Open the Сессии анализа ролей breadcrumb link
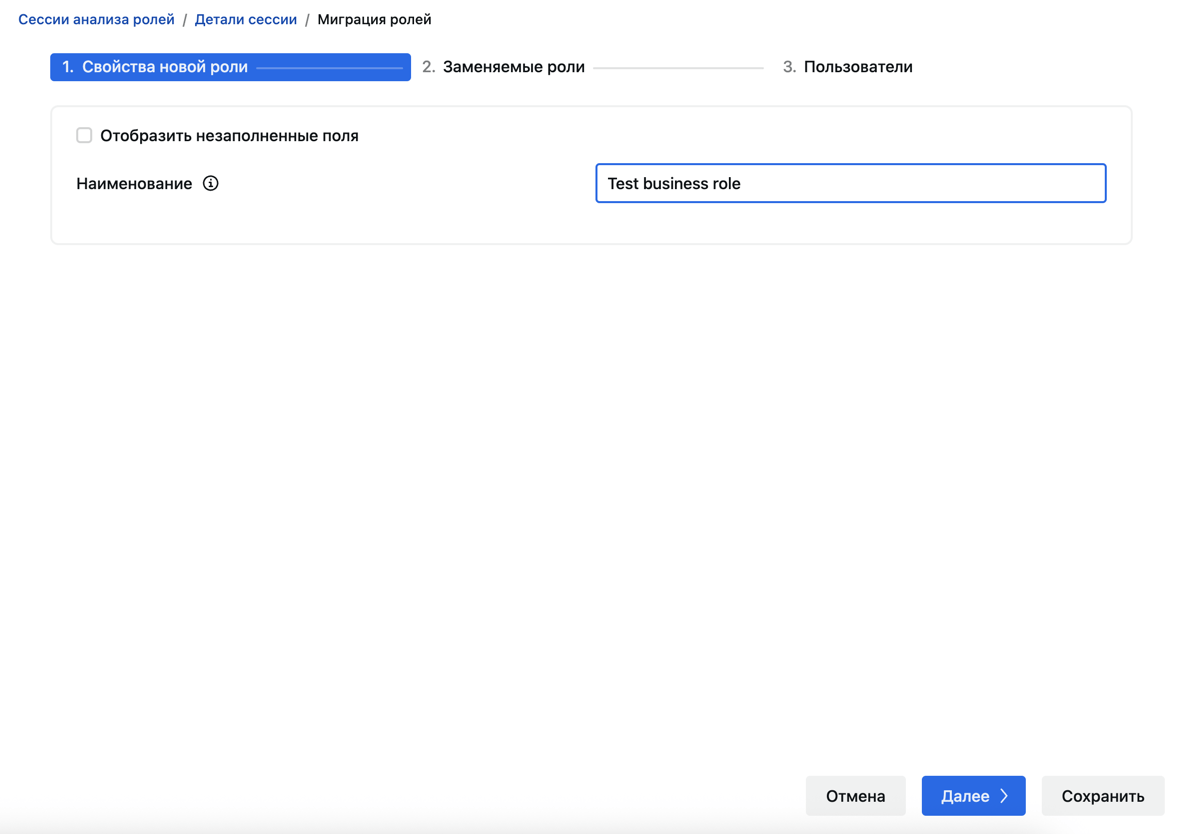1178x834 pixels. point(96,20)
